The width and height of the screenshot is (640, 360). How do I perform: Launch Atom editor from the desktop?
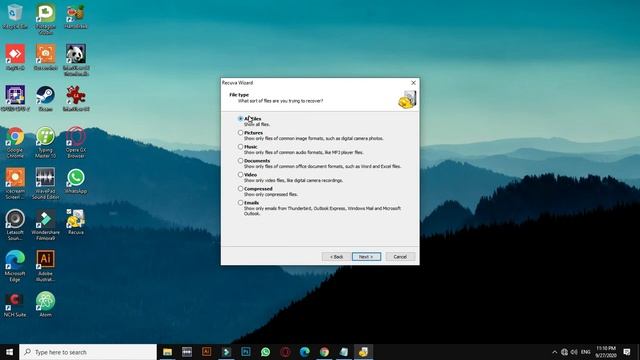tap(45, 304)
